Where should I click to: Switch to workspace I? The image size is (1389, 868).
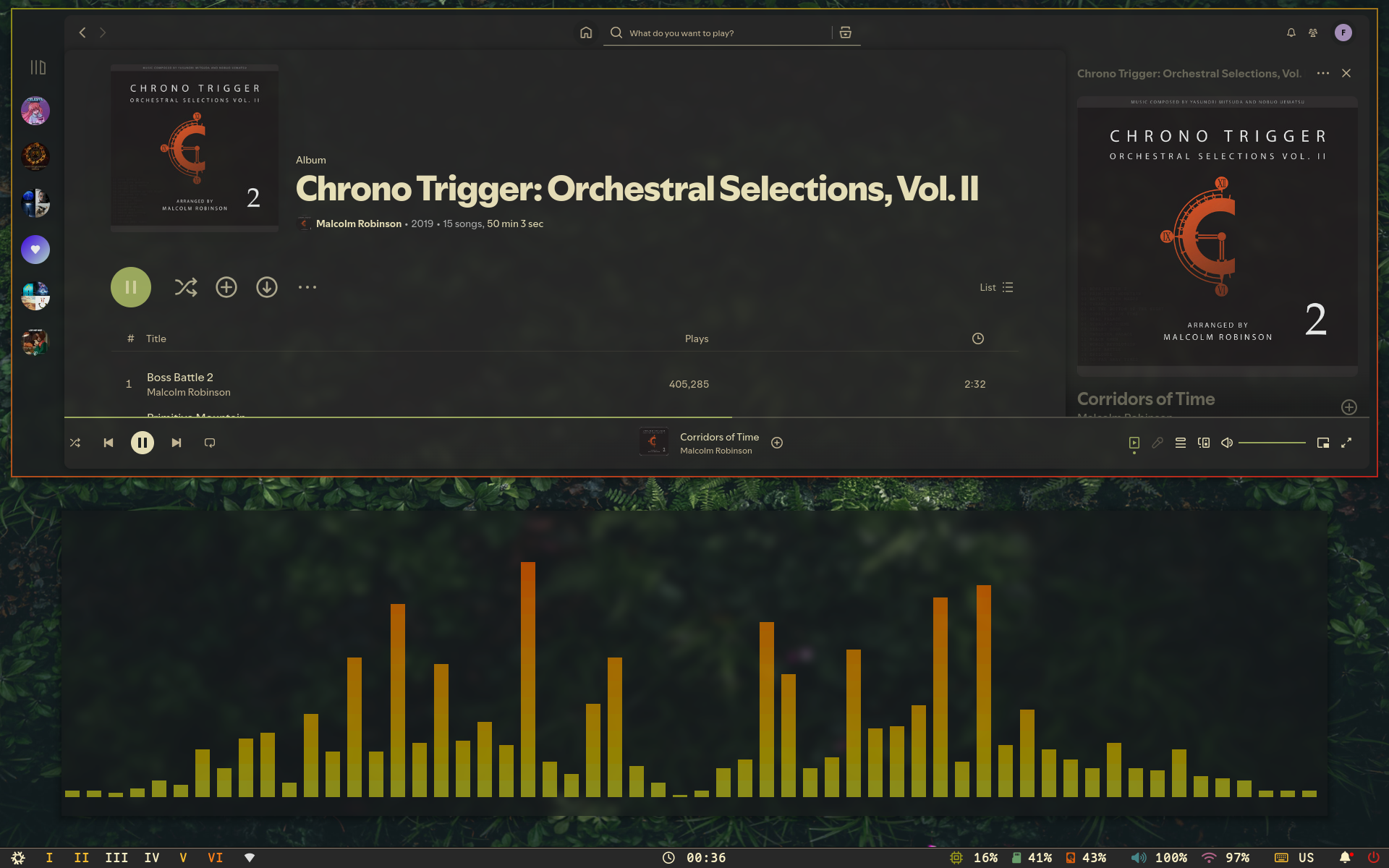click(x=49, y=858)
